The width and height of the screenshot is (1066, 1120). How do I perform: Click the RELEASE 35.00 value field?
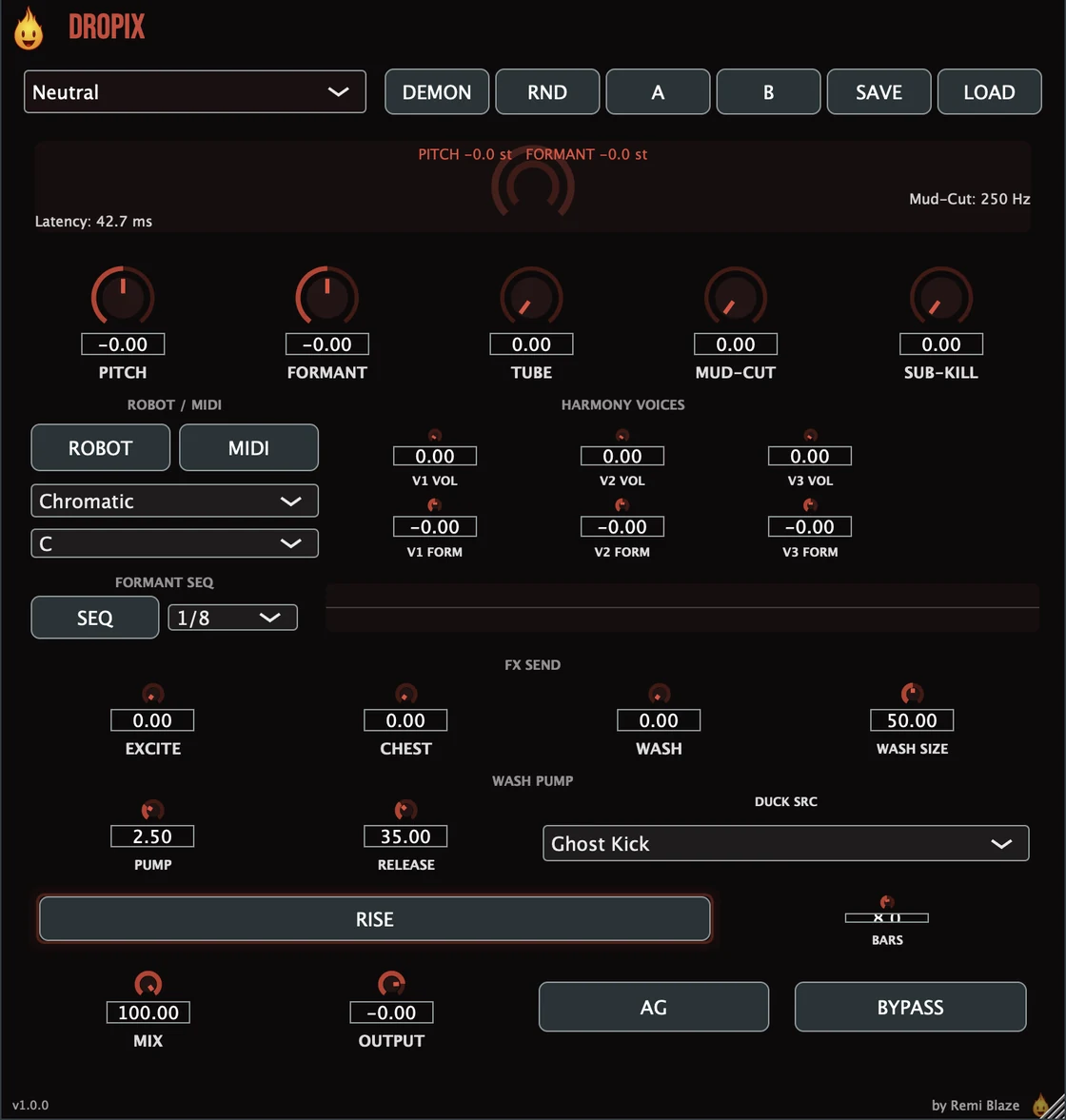(405, 836)
